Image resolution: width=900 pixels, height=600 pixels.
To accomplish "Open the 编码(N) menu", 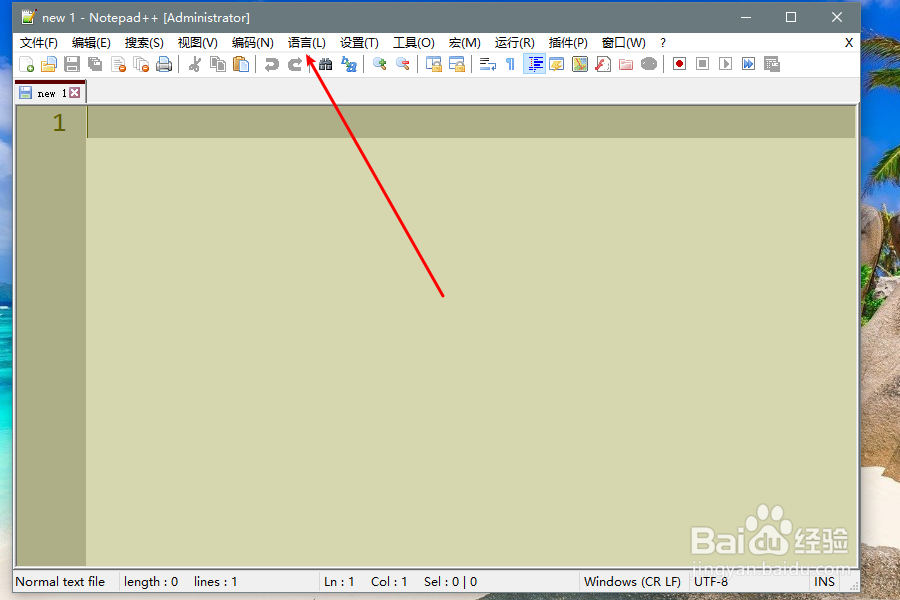I will [x=253, y=43].
